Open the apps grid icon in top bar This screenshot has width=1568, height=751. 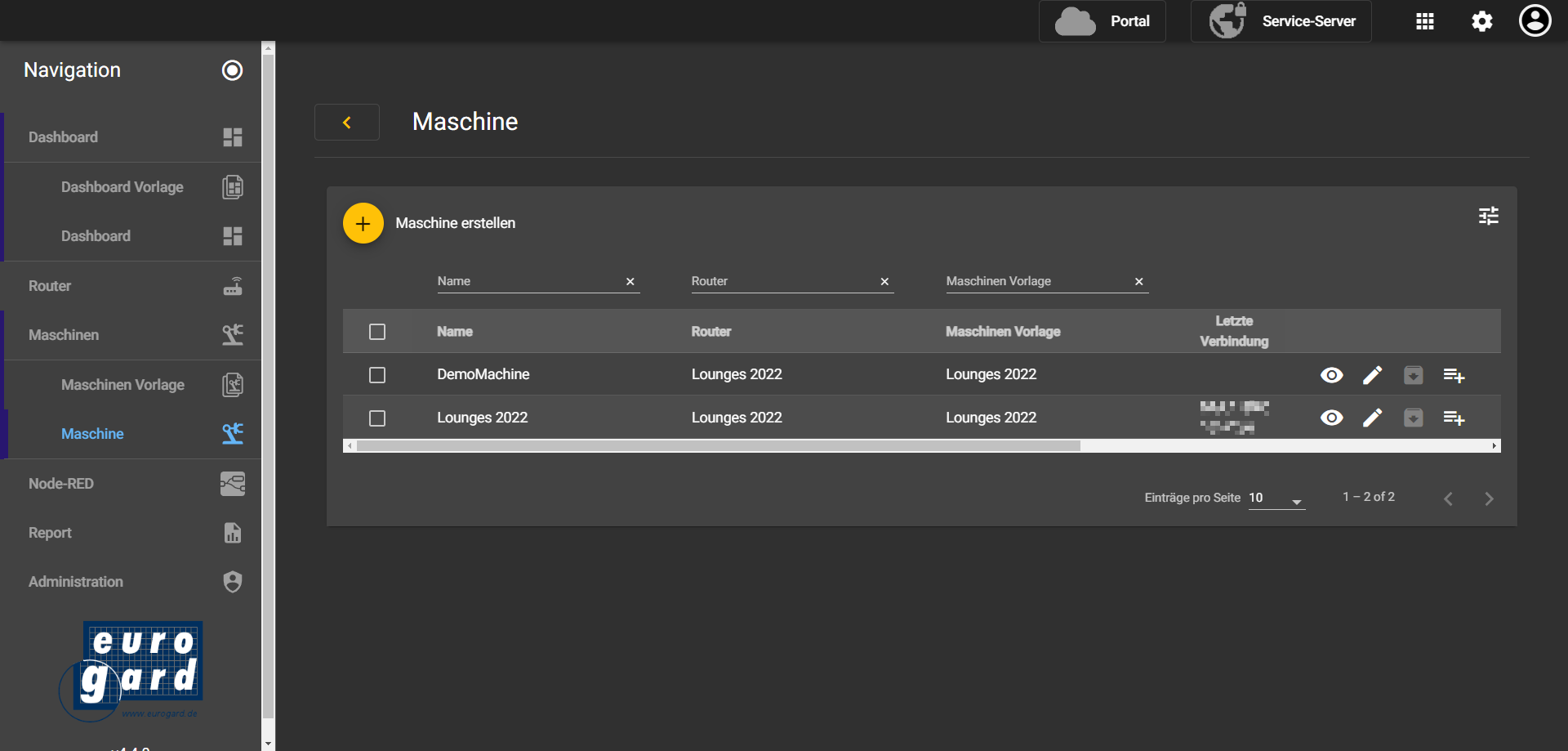(1424, 21)
